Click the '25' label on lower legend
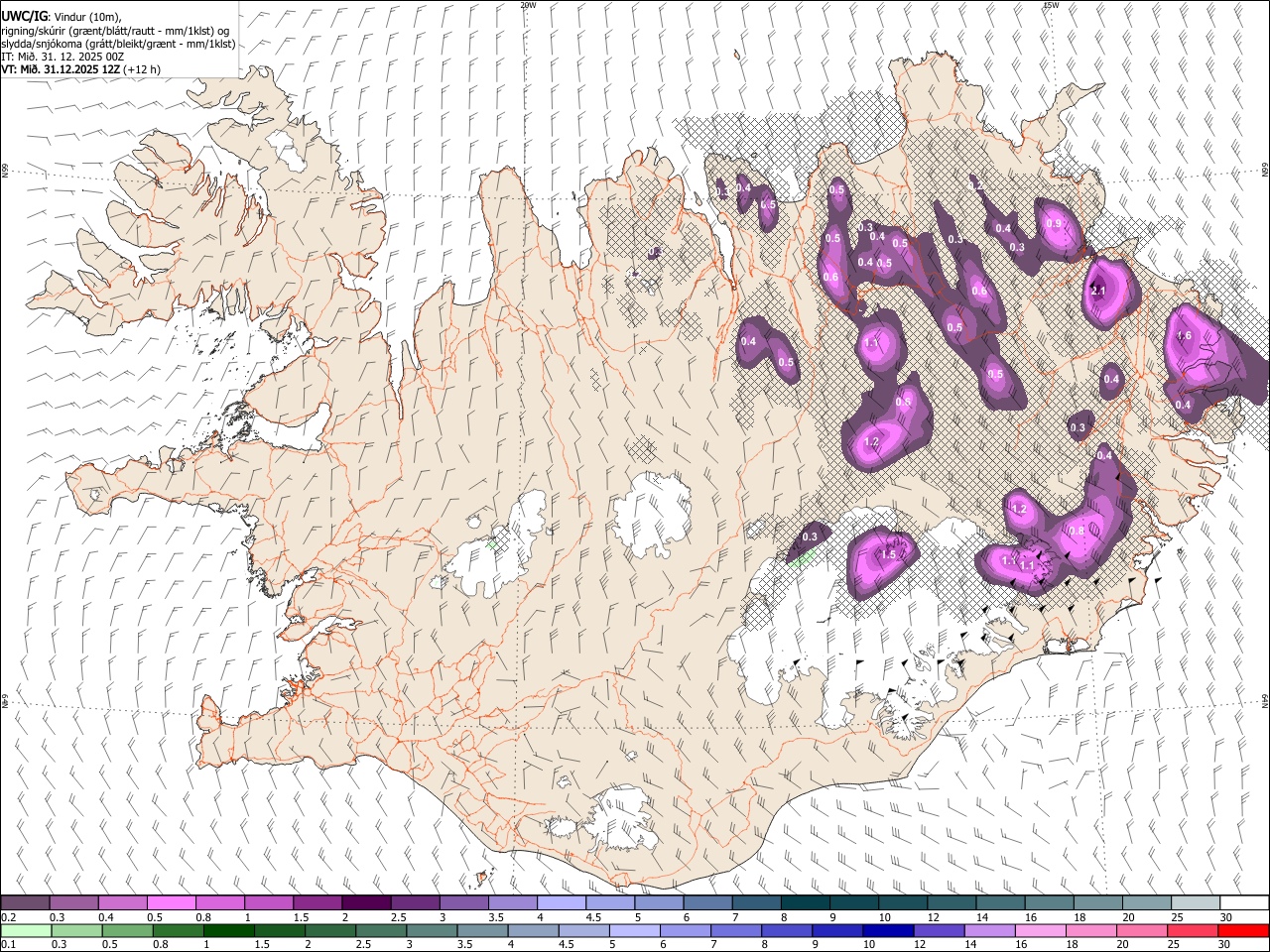 click(x=1174, y=945)
